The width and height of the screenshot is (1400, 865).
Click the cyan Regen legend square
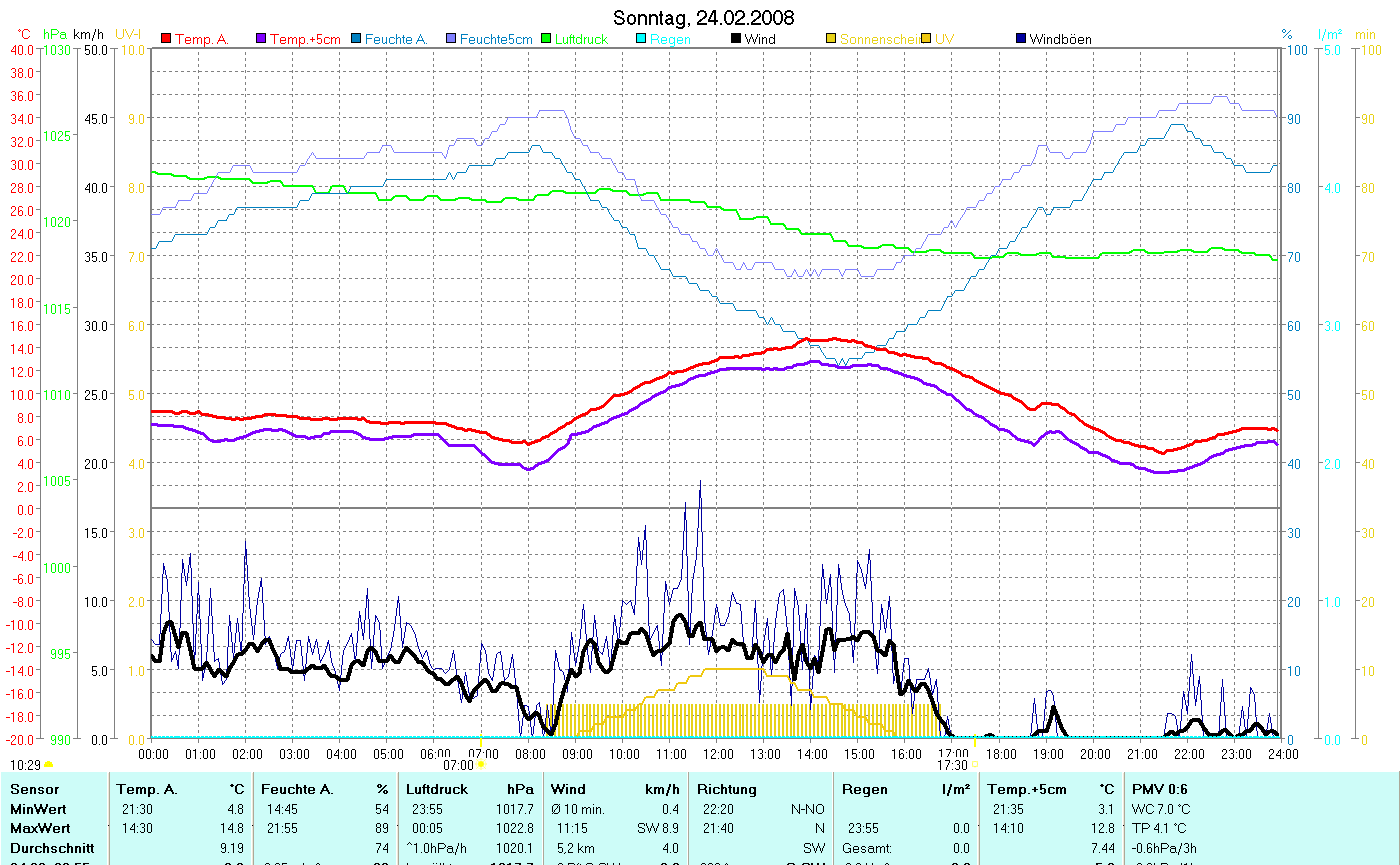coord(641,39)
